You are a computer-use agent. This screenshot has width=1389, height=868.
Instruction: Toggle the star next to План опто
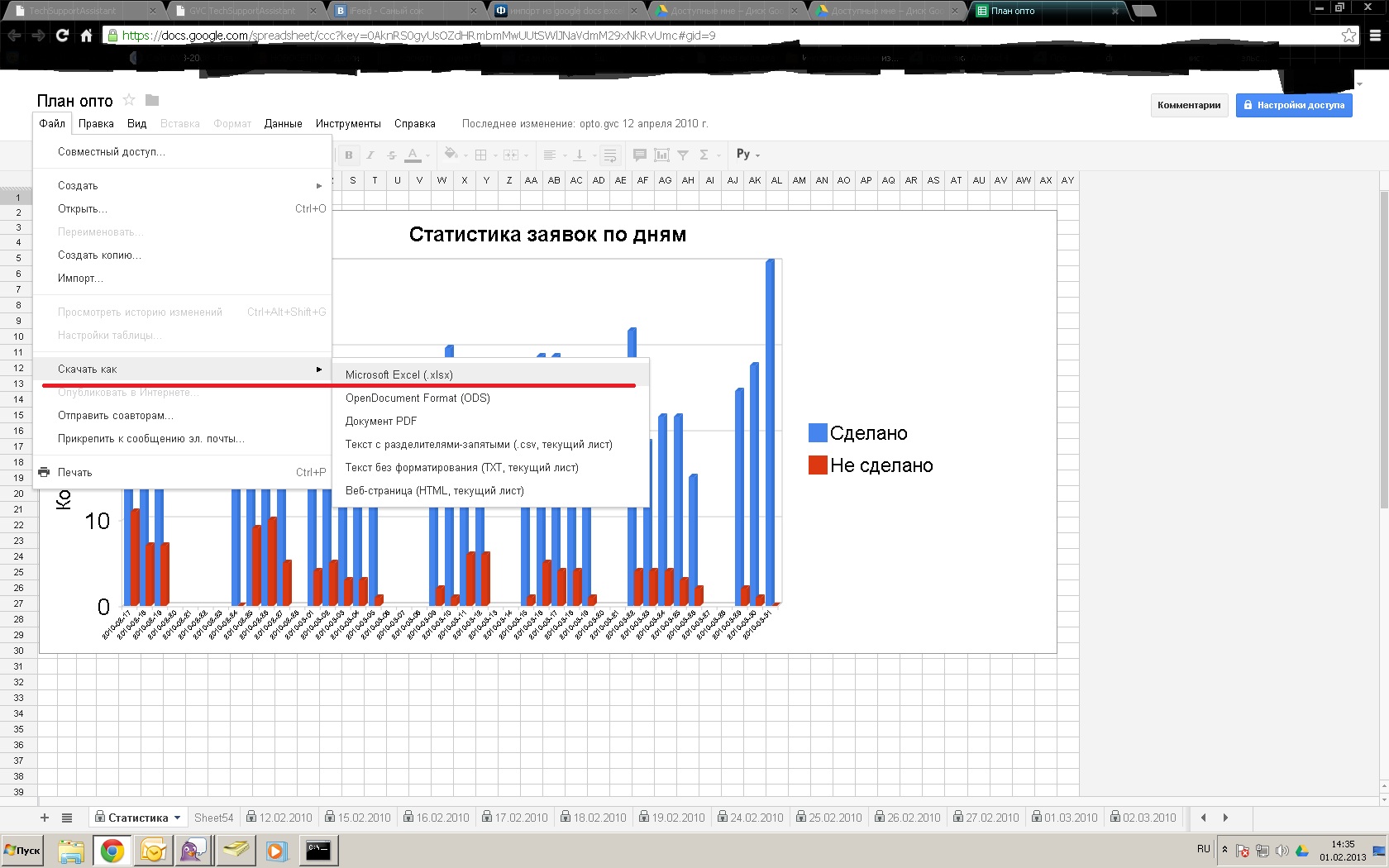129,100
